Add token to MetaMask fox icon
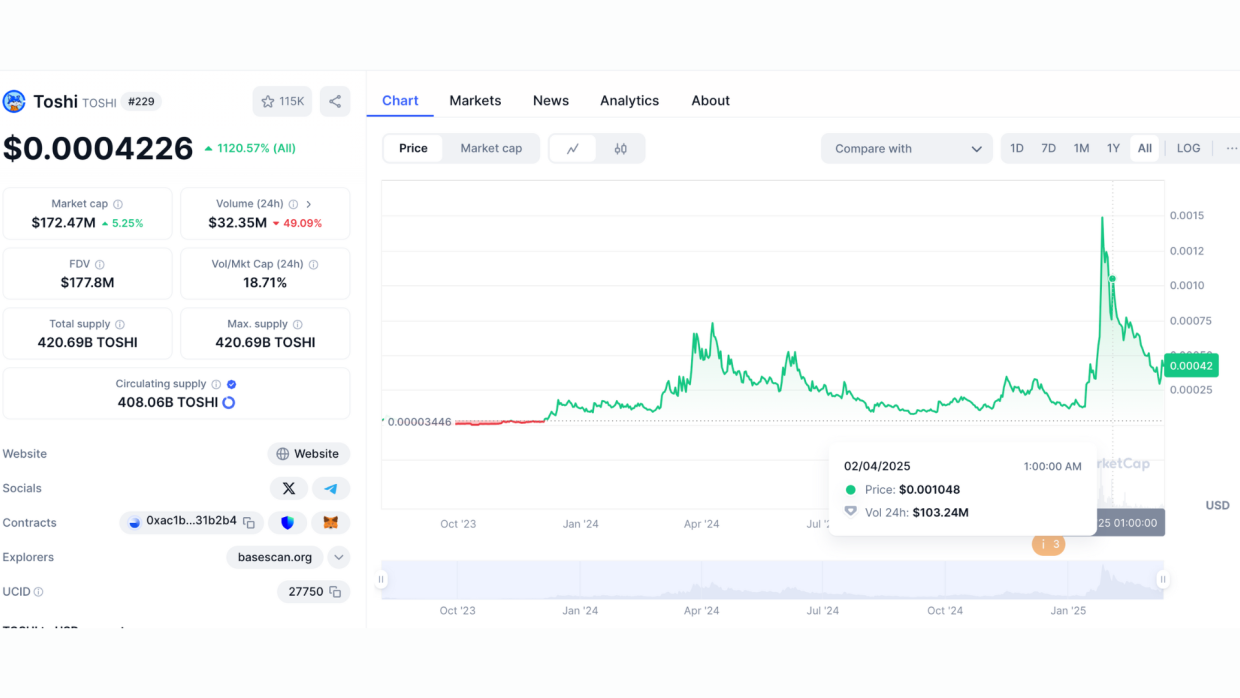1240x698 pixels. point(330,522)
